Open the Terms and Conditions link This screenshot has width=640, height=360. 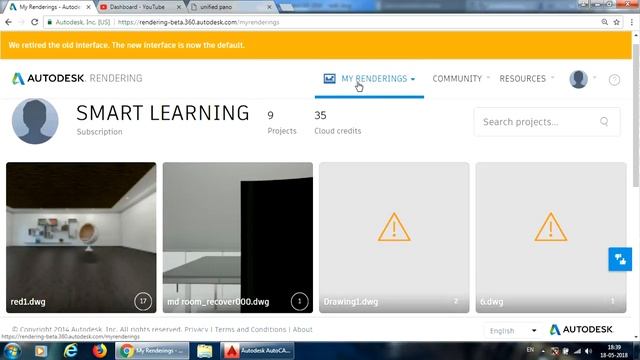(250, 329)
